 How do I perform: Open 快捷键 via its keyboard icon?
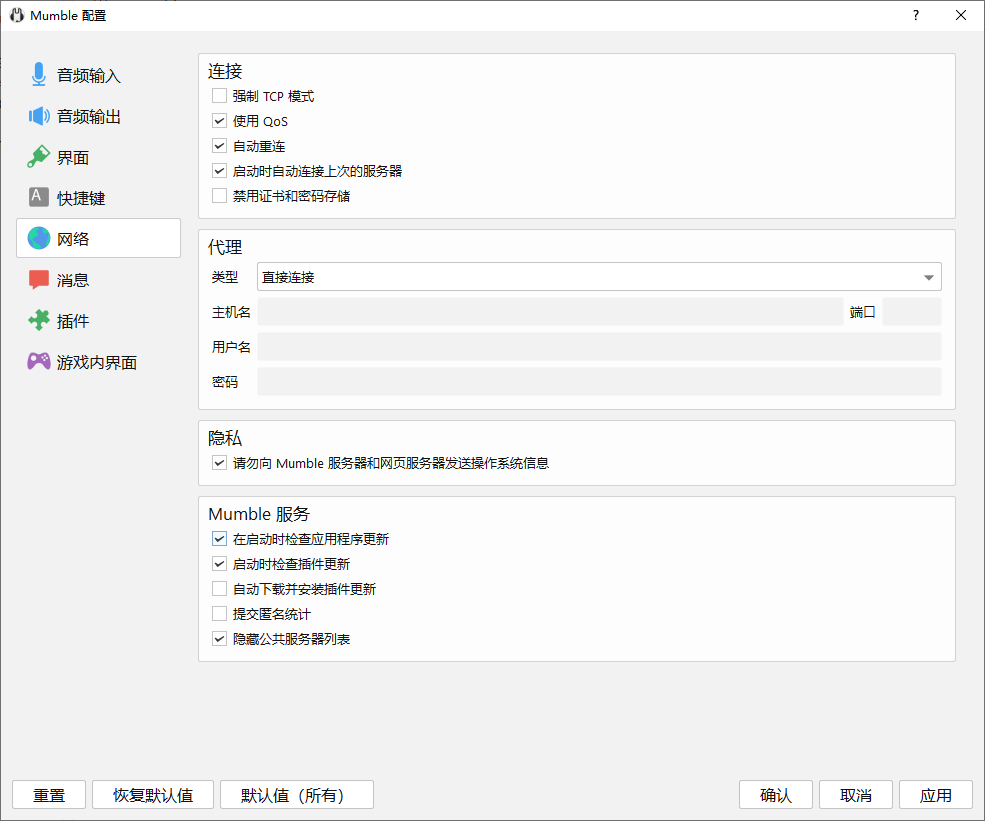[39, 198]
